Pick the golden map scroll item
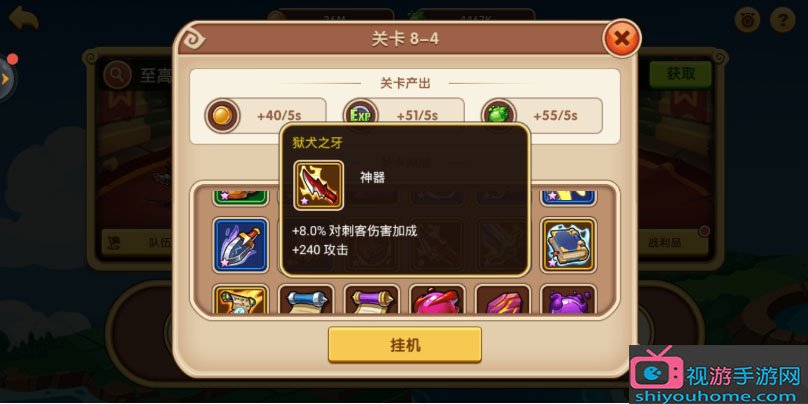This screenshot has width=808, height=404. [x=240, y=300]
